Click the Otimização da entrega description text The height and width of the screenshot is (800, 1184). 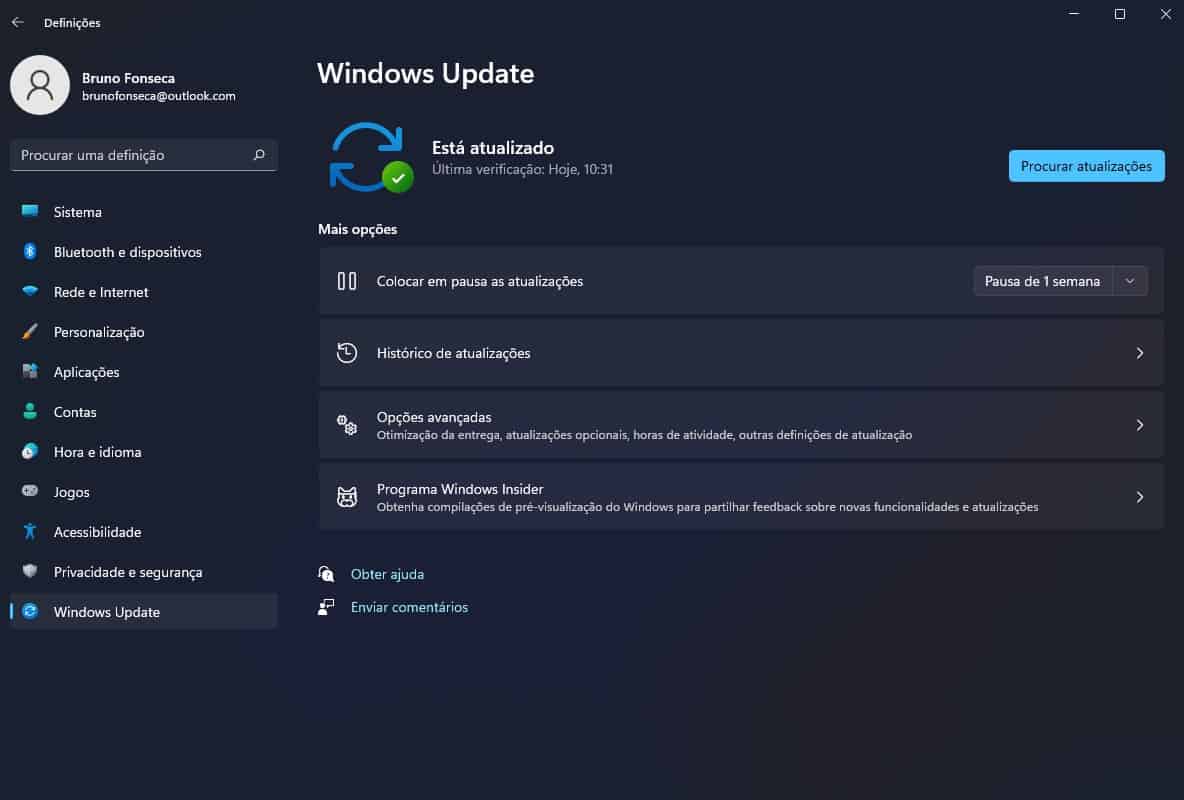[x=644, y=435]
